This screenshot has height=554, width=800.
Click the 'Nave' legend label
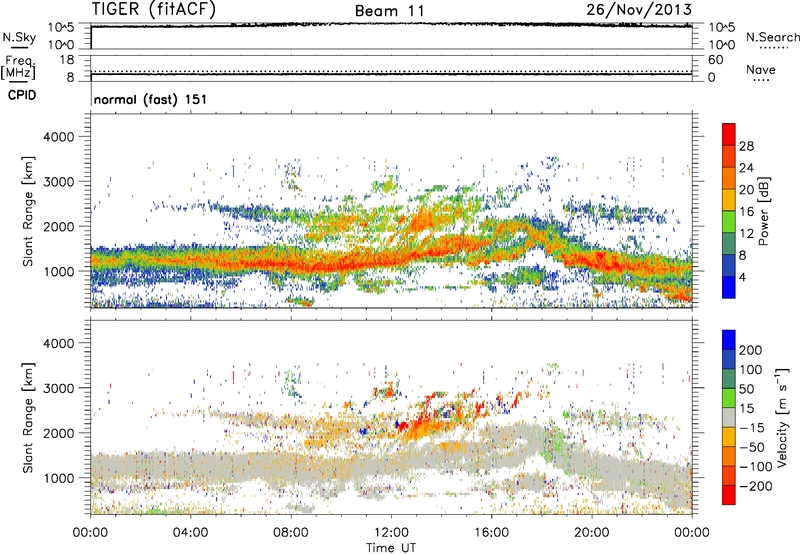[x=761, y=69]
